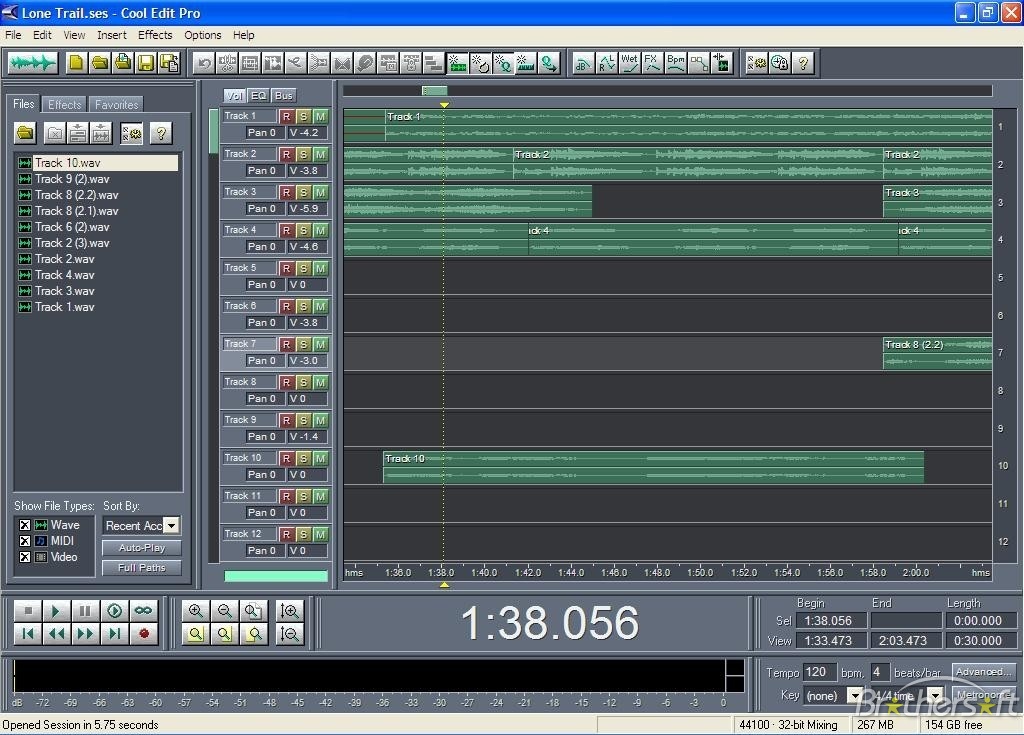Open the File menu
Screen dimensions: 1024x735
click(x=13, y=35)
